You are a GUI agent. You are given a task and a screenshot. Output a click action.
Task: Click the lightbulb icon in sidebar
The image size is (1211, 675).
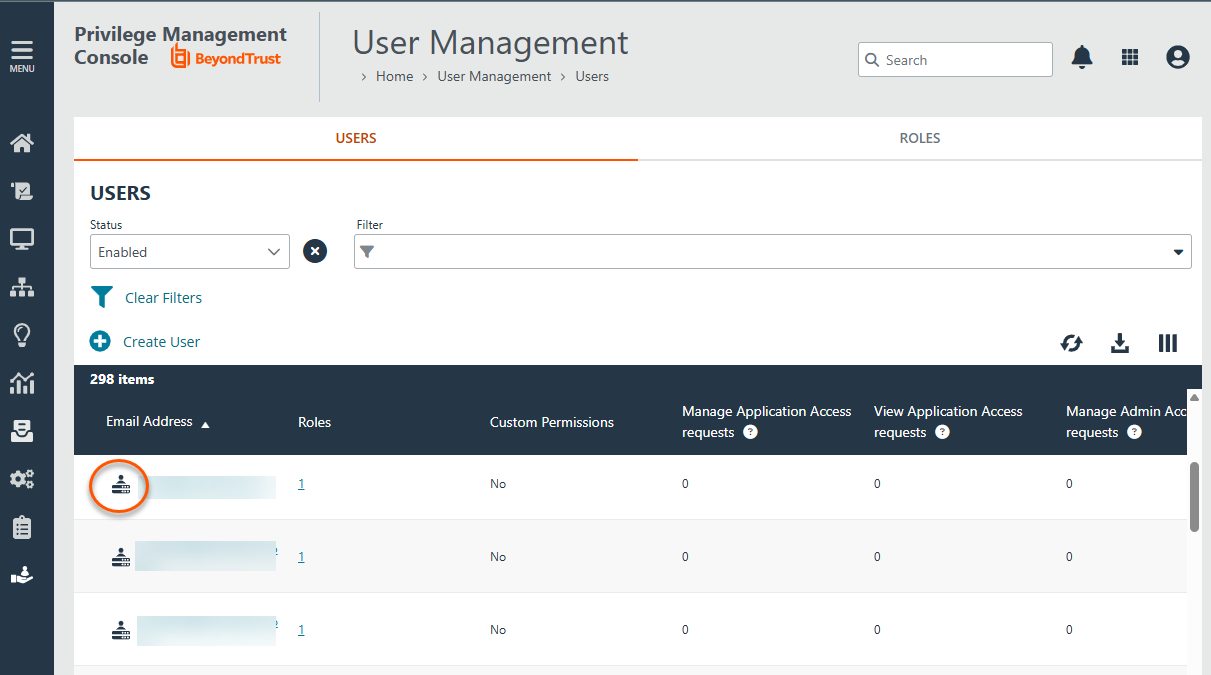pyautogui.click(x=22, y=335)
